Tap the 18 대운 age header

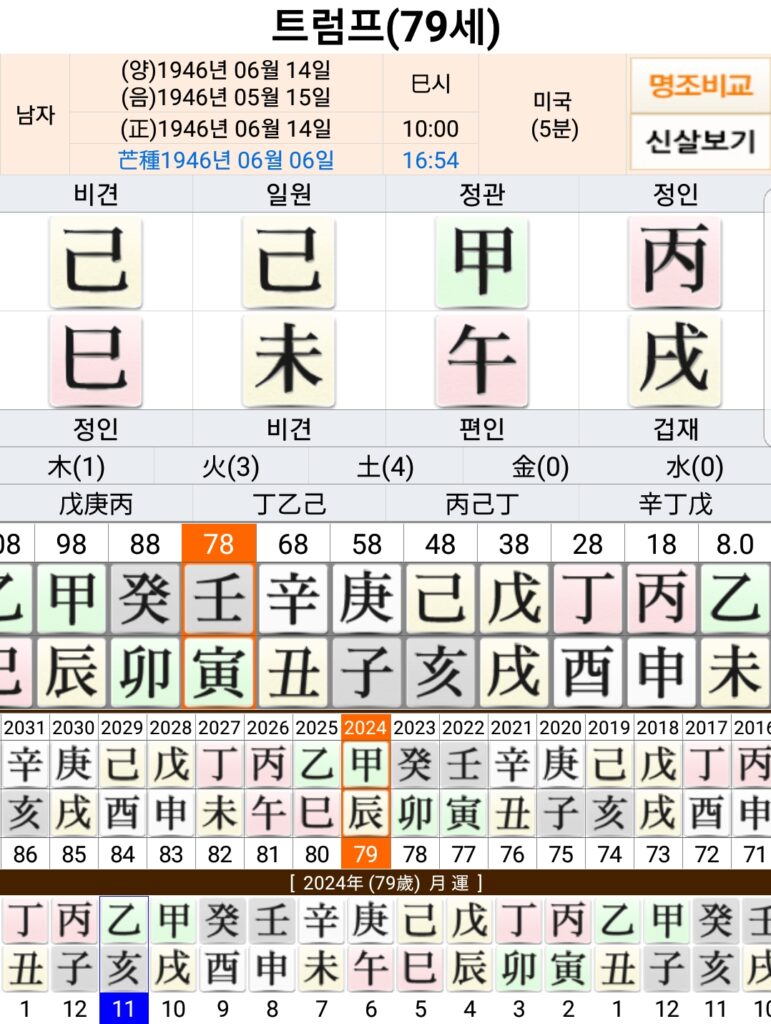pyautogui.click(x=661, y=544)
